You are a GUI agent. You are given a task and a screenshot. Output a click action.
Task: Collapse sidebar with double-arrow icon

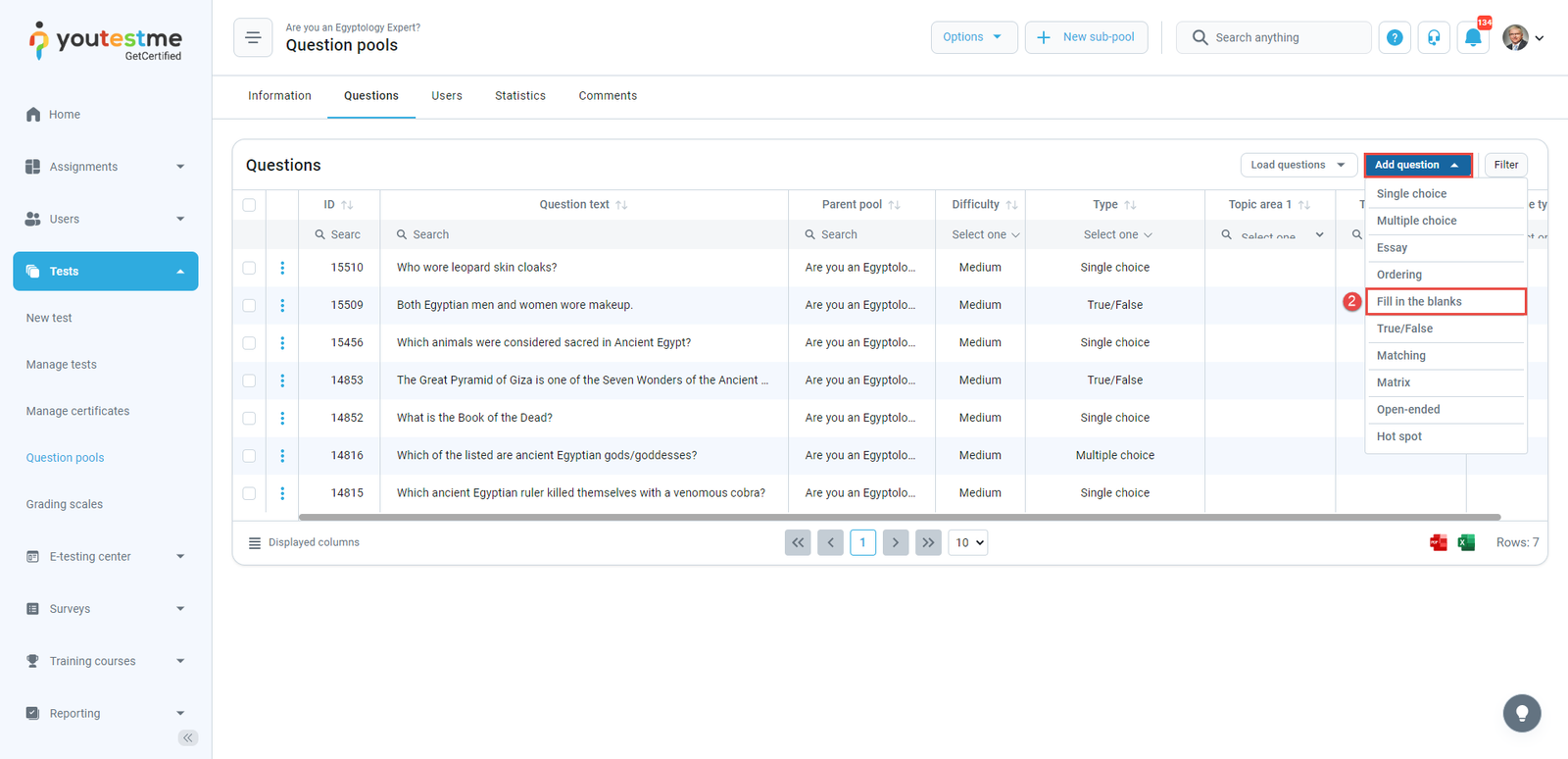pos(188,737)
